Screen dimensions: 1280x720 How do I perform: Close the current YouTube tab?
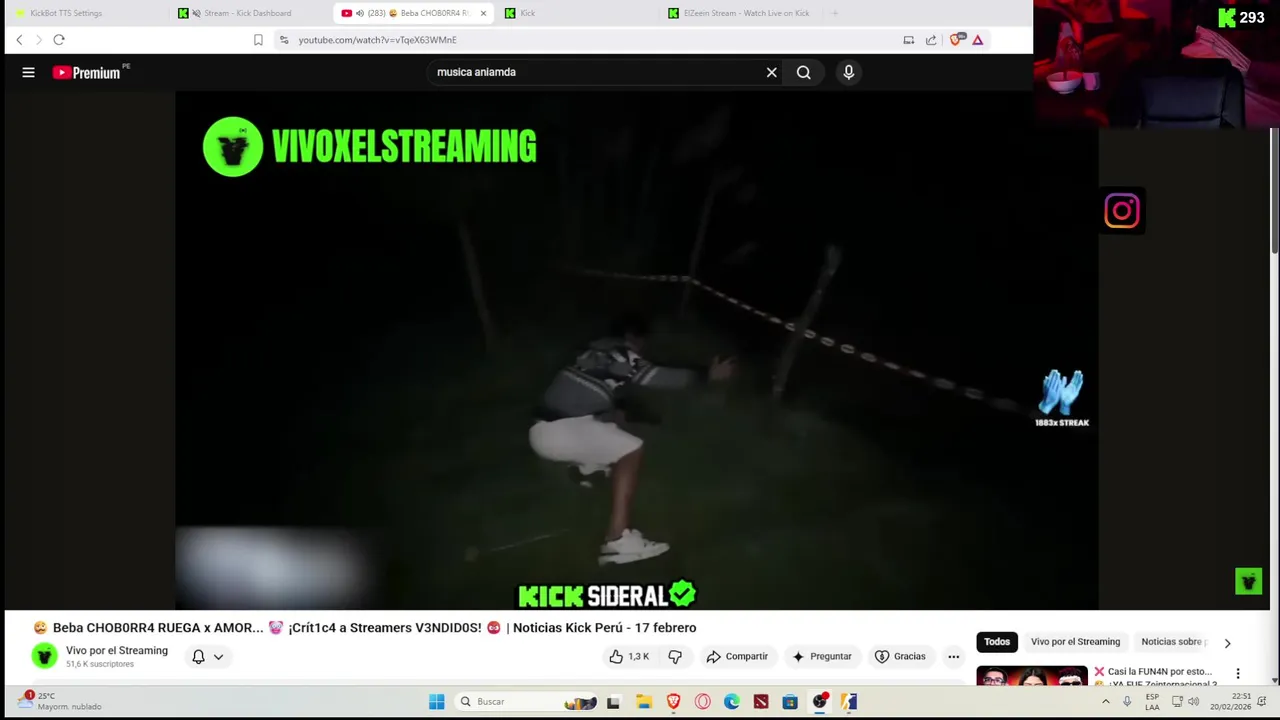coord(483,13)
